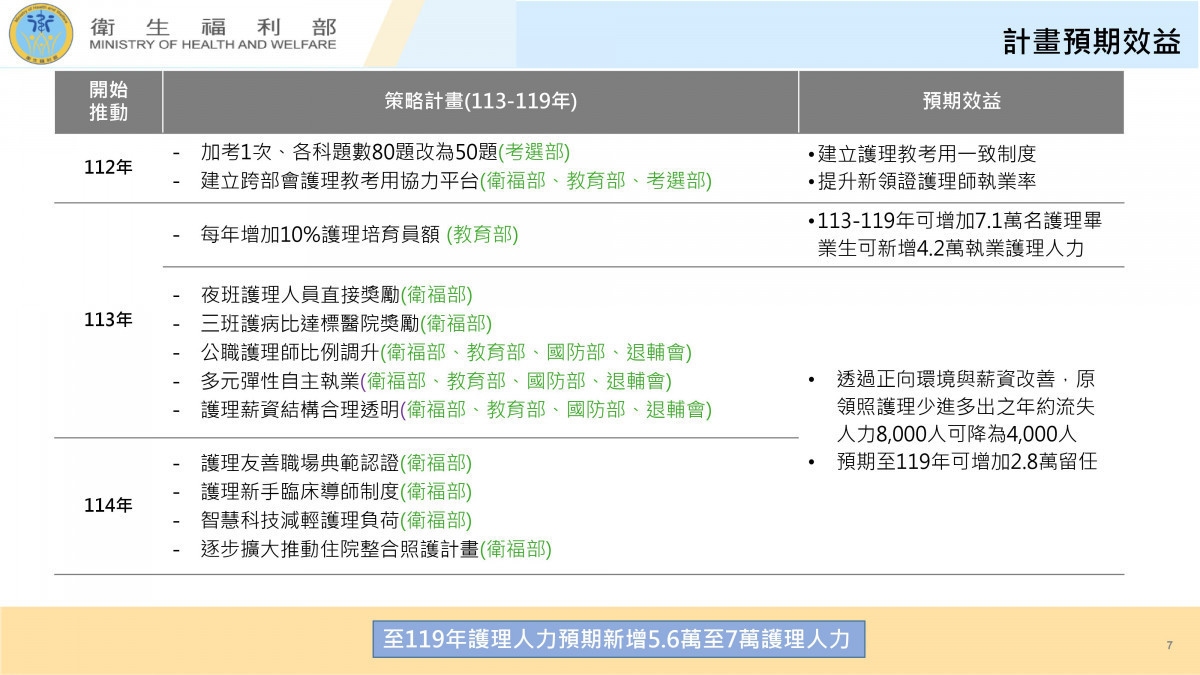
Task: Click the bullet 預期至119年可增加2.8萬留任
Action: pos(954,462)
